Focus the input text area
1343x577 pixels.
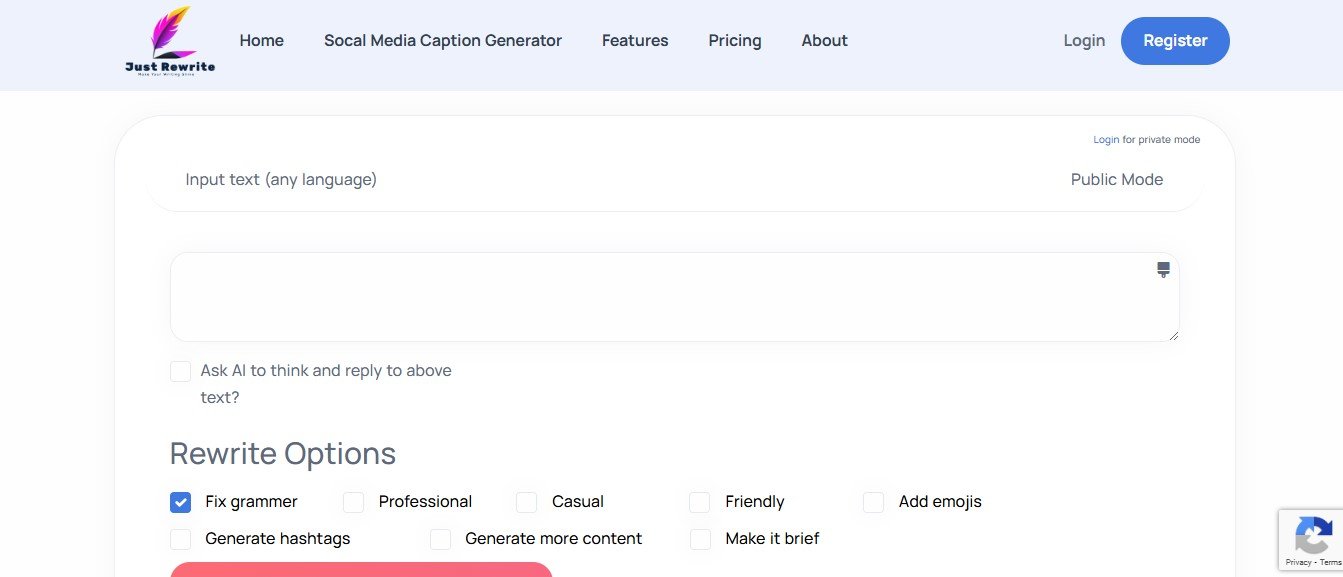660,297
